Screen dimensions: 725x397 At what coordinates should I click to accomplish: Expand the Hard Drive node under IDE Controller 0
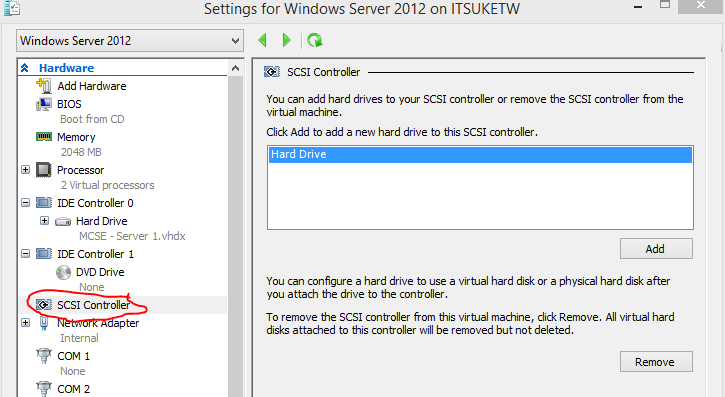point(44,221)
